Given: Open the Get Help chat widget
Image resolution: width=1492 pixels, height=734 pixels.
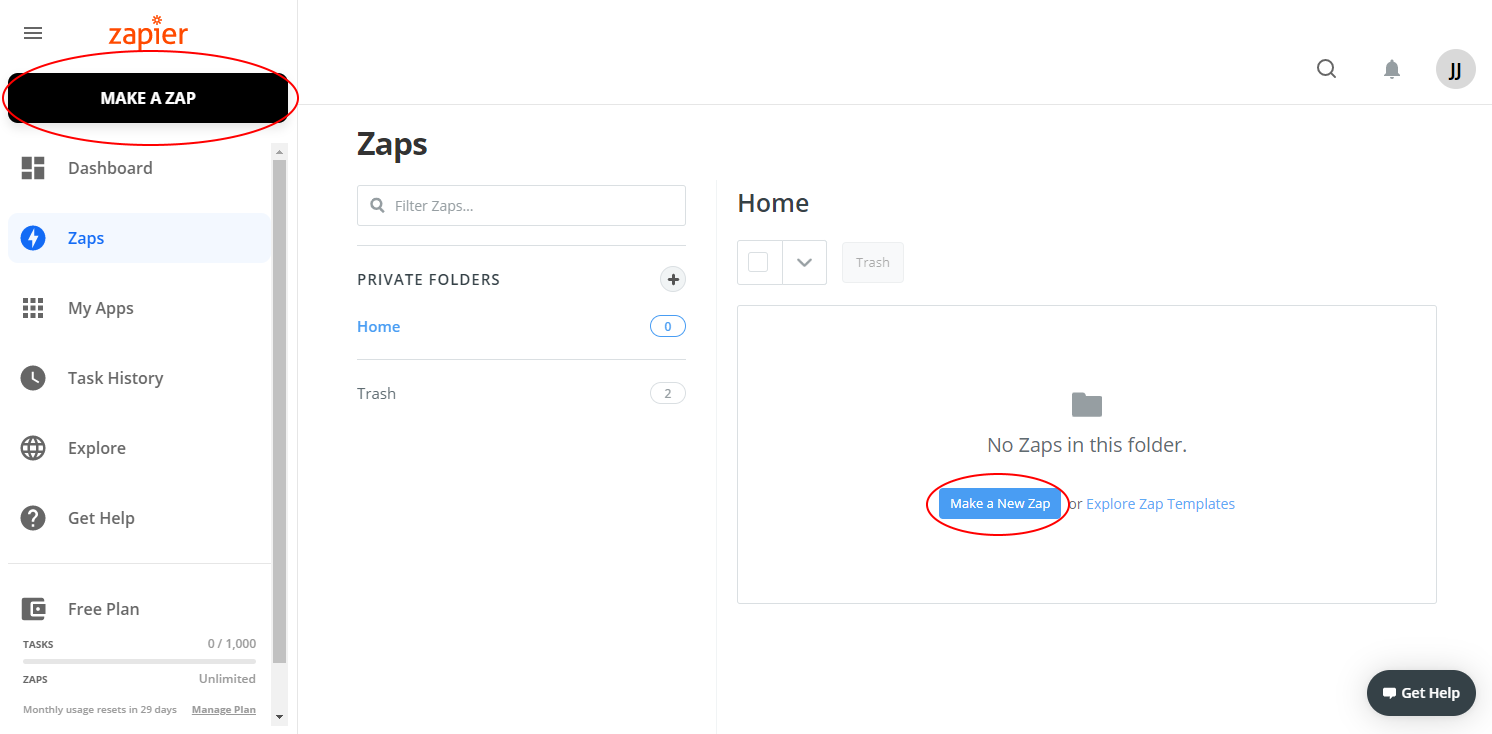Looking at the screenshot, I should click(1421, 693).
